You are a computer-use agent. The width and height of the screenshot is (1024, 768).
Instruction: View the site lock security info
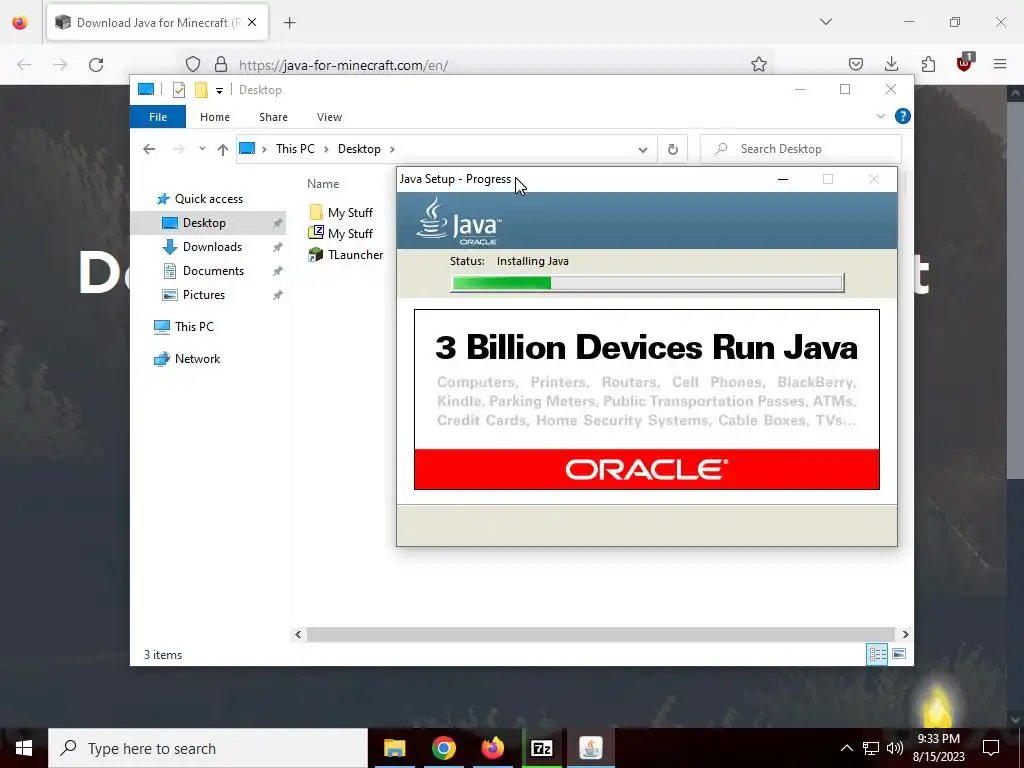[221, 64]
